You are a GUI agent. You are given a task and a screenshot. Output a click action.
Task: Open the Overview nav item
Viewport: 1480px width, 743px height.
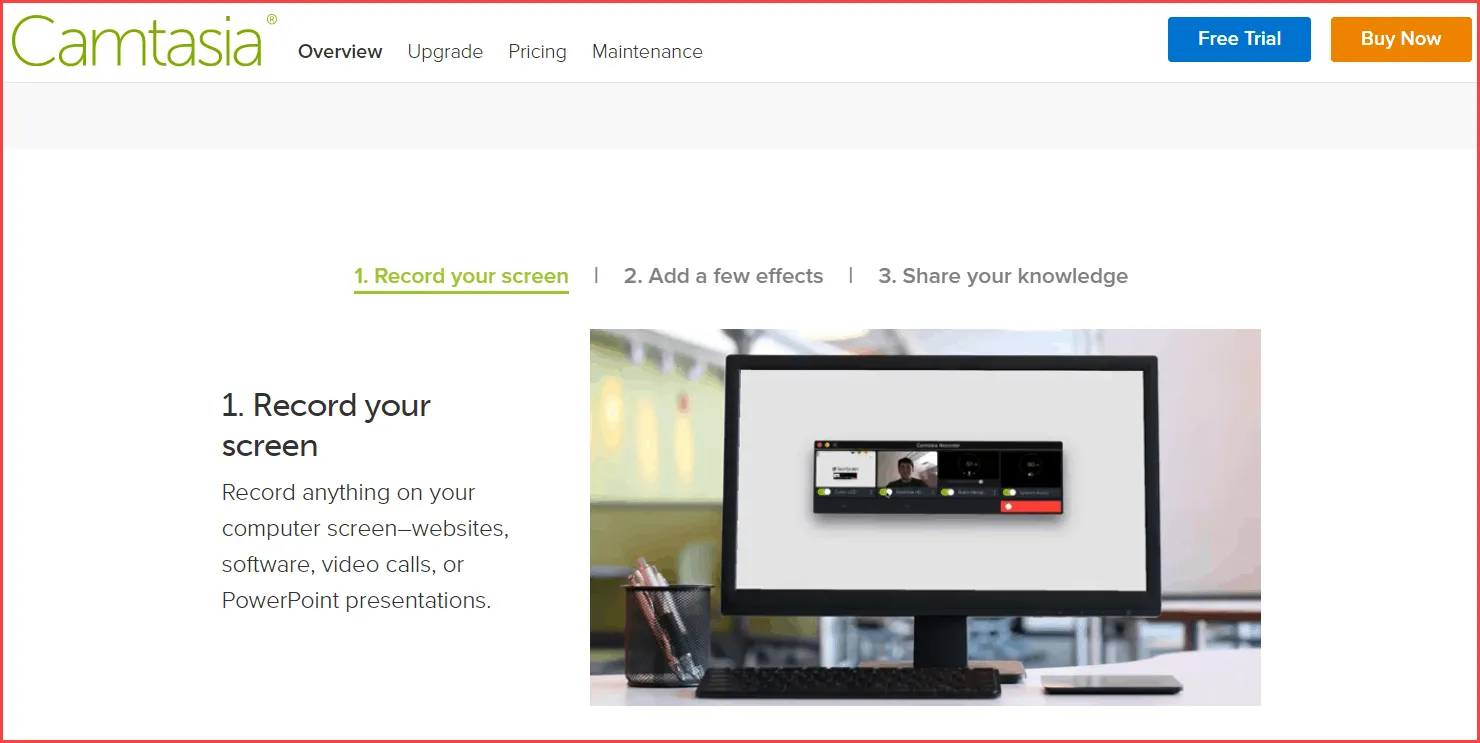coord(340,51)
